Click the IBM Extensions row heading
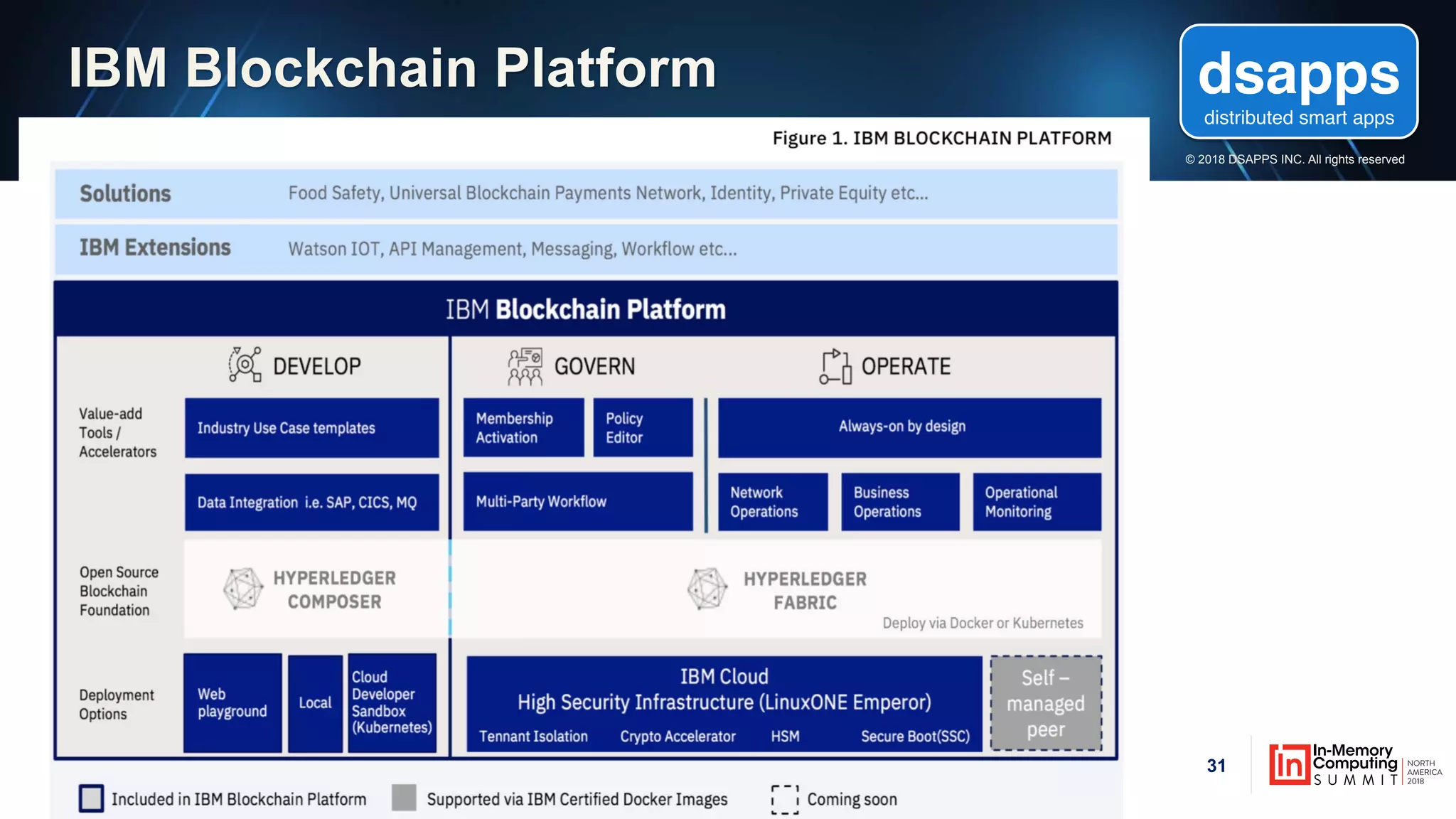 155,247
